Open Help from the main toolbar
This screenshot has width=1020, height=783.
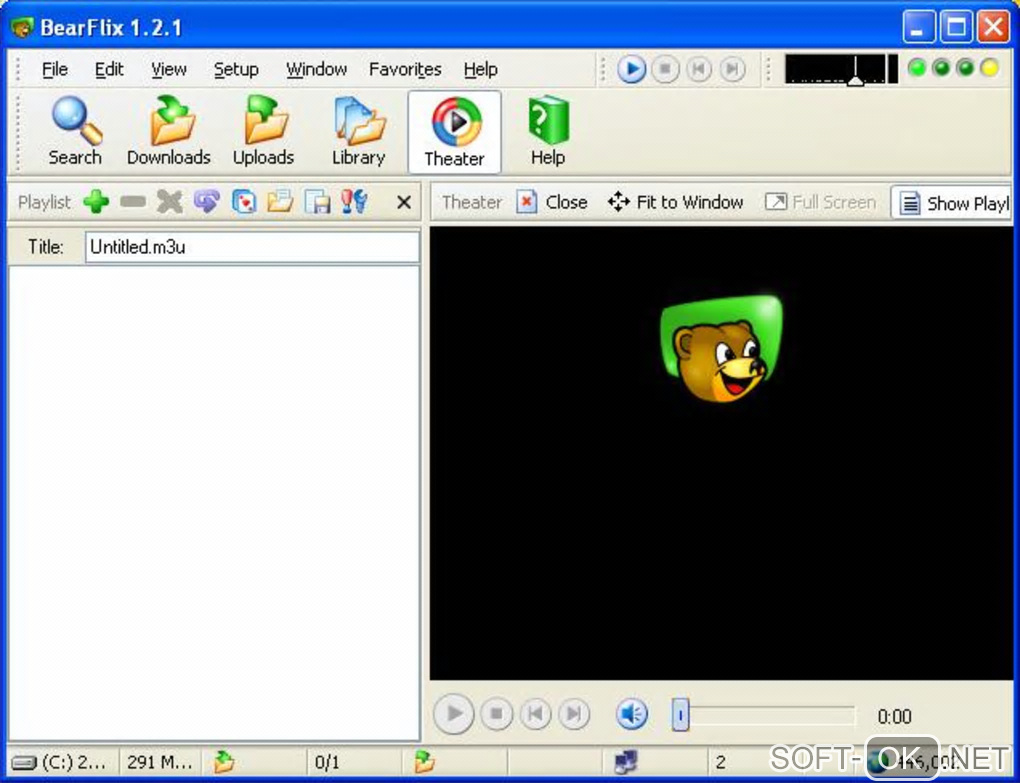(548, 131)
